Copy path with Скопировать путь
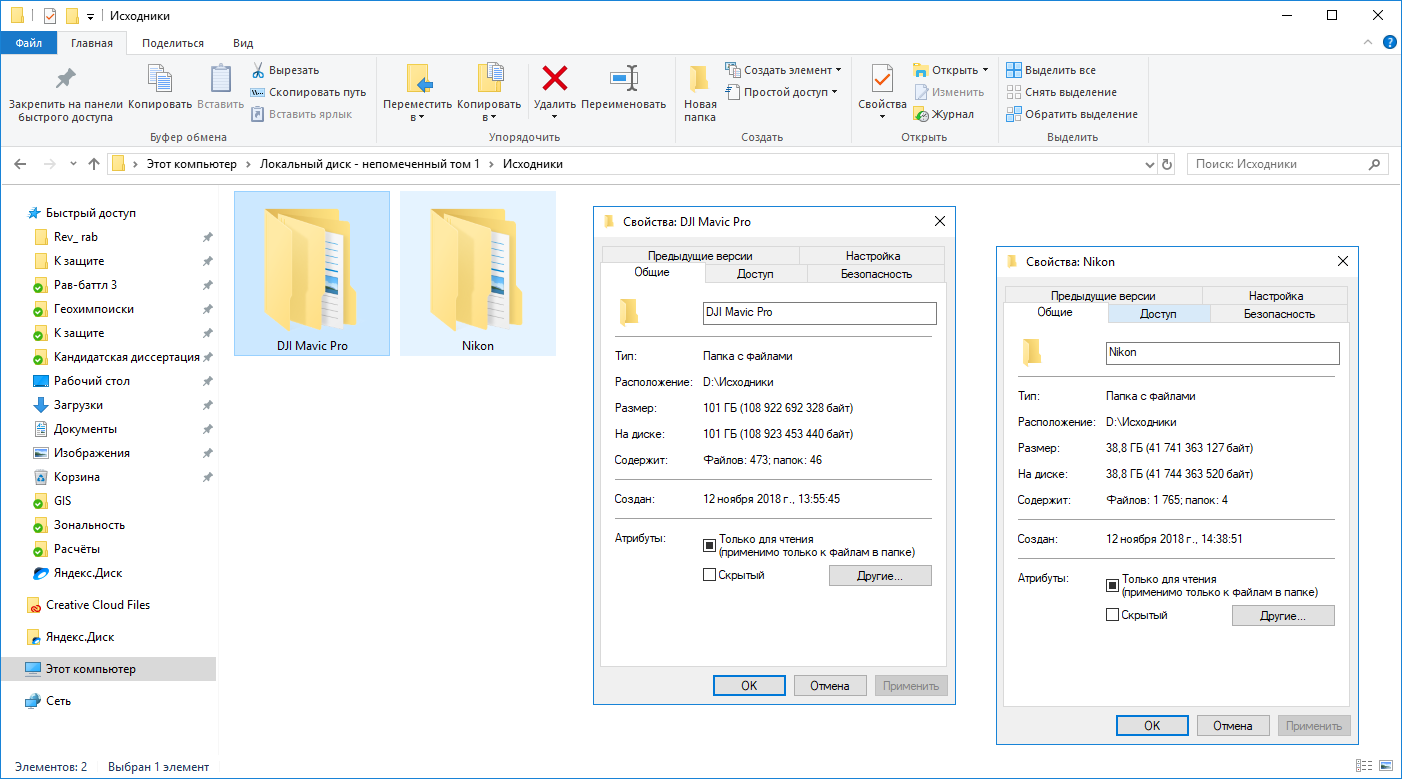 point(308,92)
